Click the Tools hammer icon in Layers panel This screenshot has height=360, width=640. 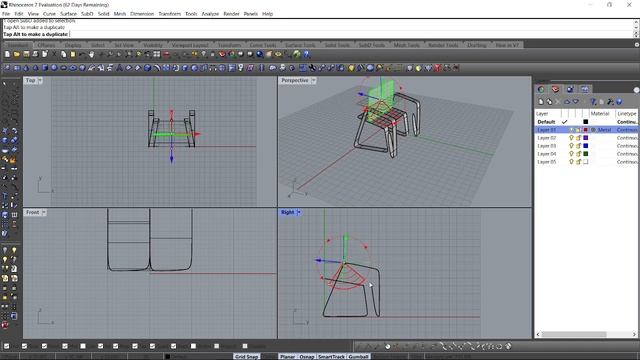610,102
